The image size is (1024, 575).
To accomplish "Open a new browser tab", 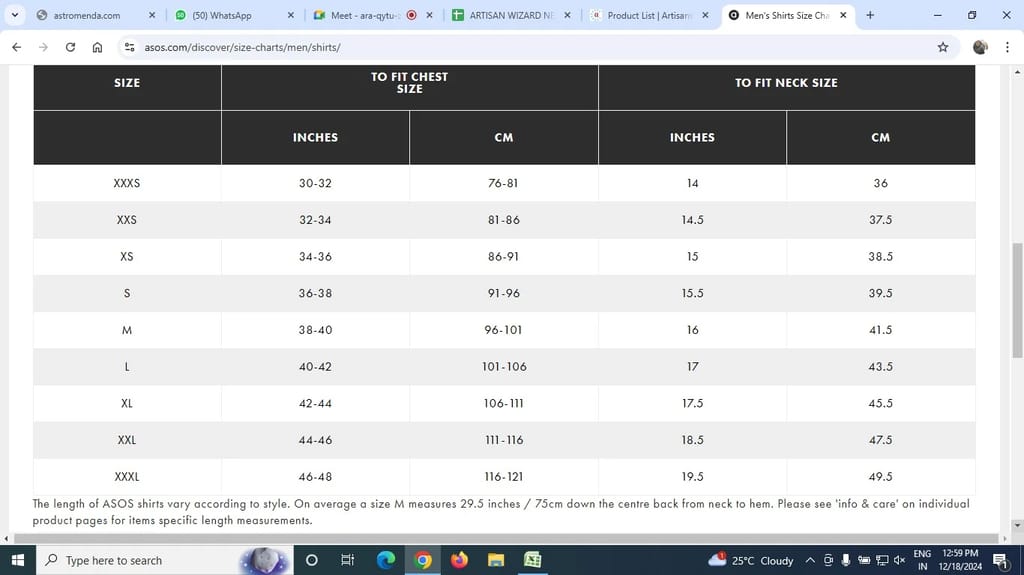I will (x=870, y=15).
